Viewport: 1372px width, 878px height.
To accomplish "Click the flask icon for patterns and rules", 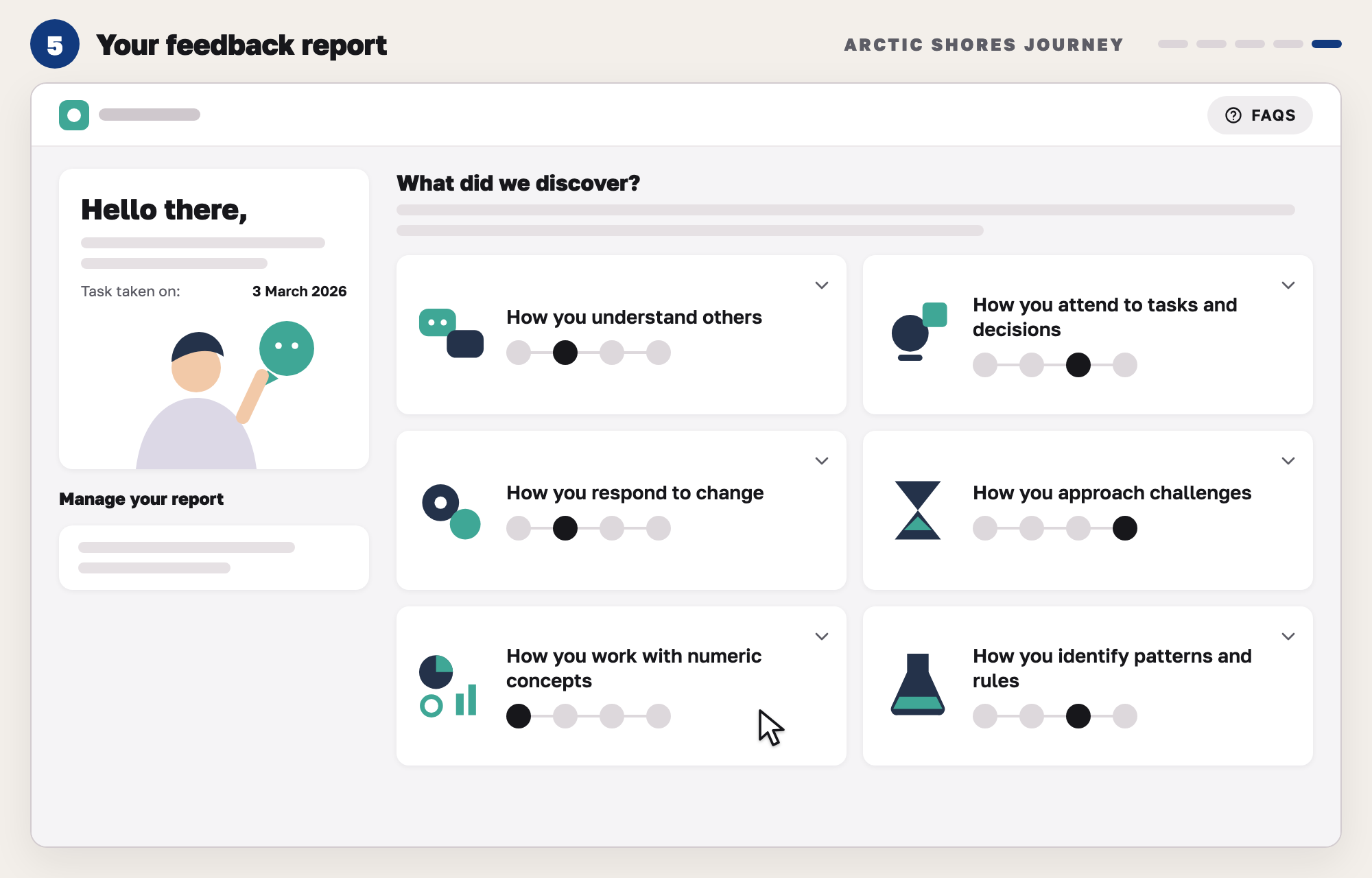I will point(918,685).
